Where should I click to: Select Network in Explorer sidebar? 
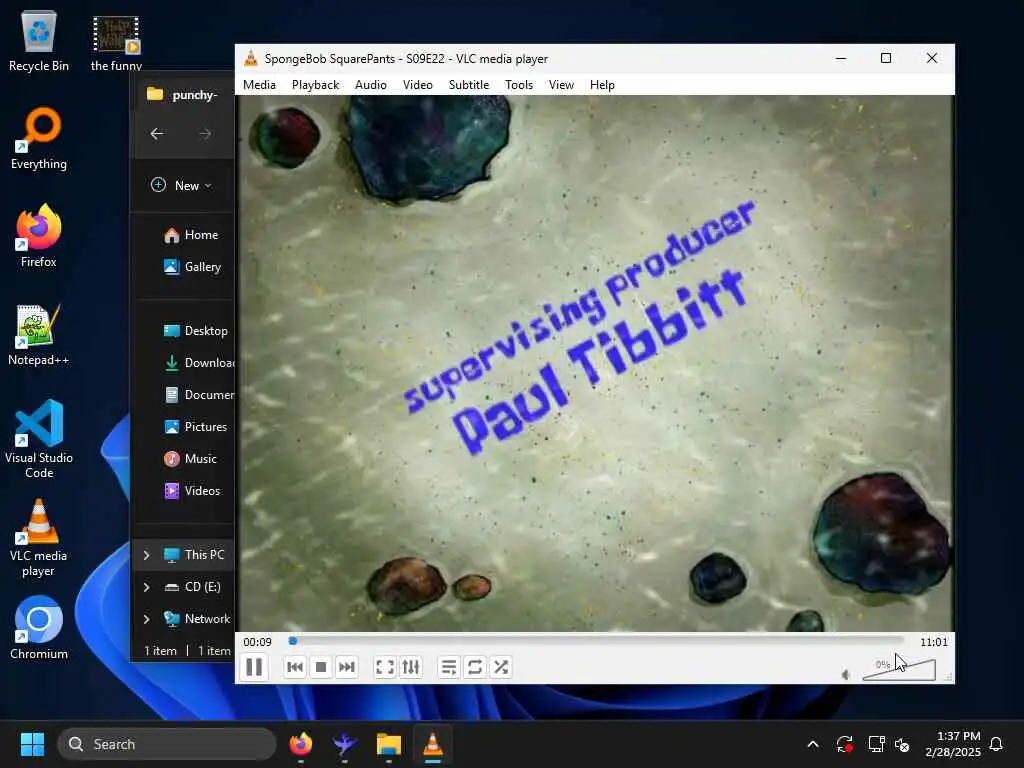point(197,618)
